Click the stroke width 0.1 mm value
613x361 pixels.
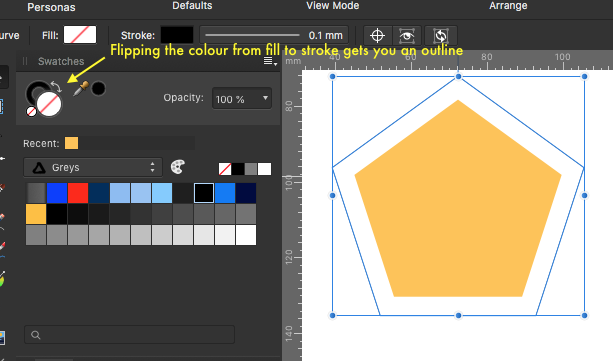[325, 36]
